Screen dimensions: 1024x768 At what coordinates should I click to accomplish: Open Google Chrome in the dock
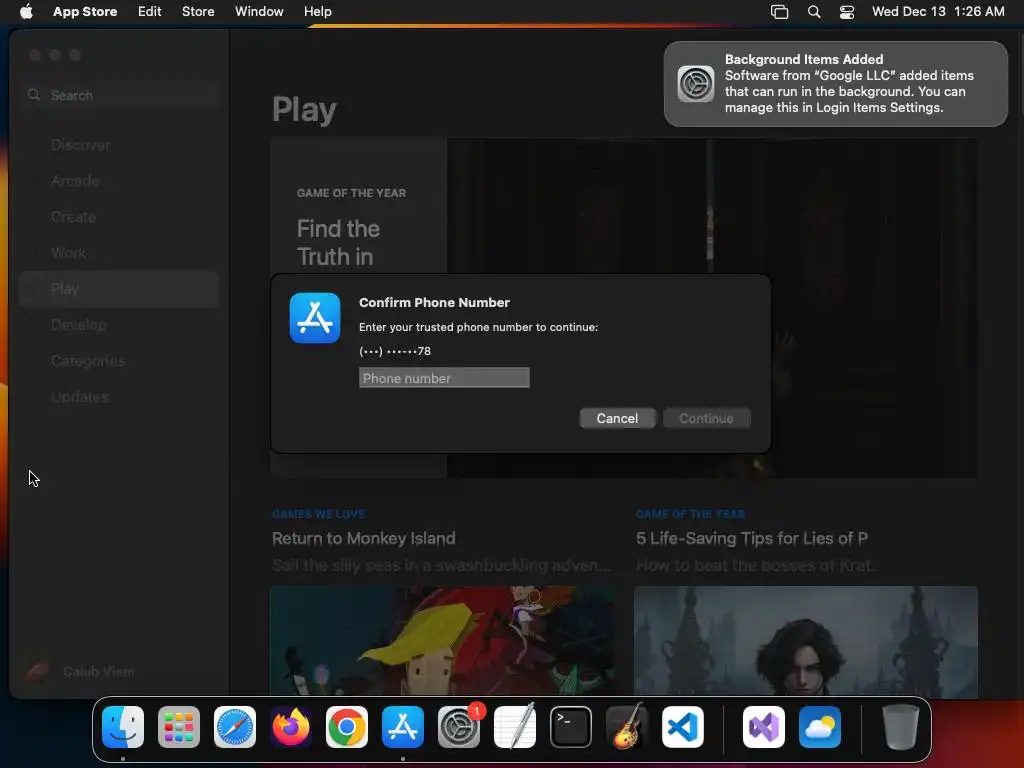[347, 727]
